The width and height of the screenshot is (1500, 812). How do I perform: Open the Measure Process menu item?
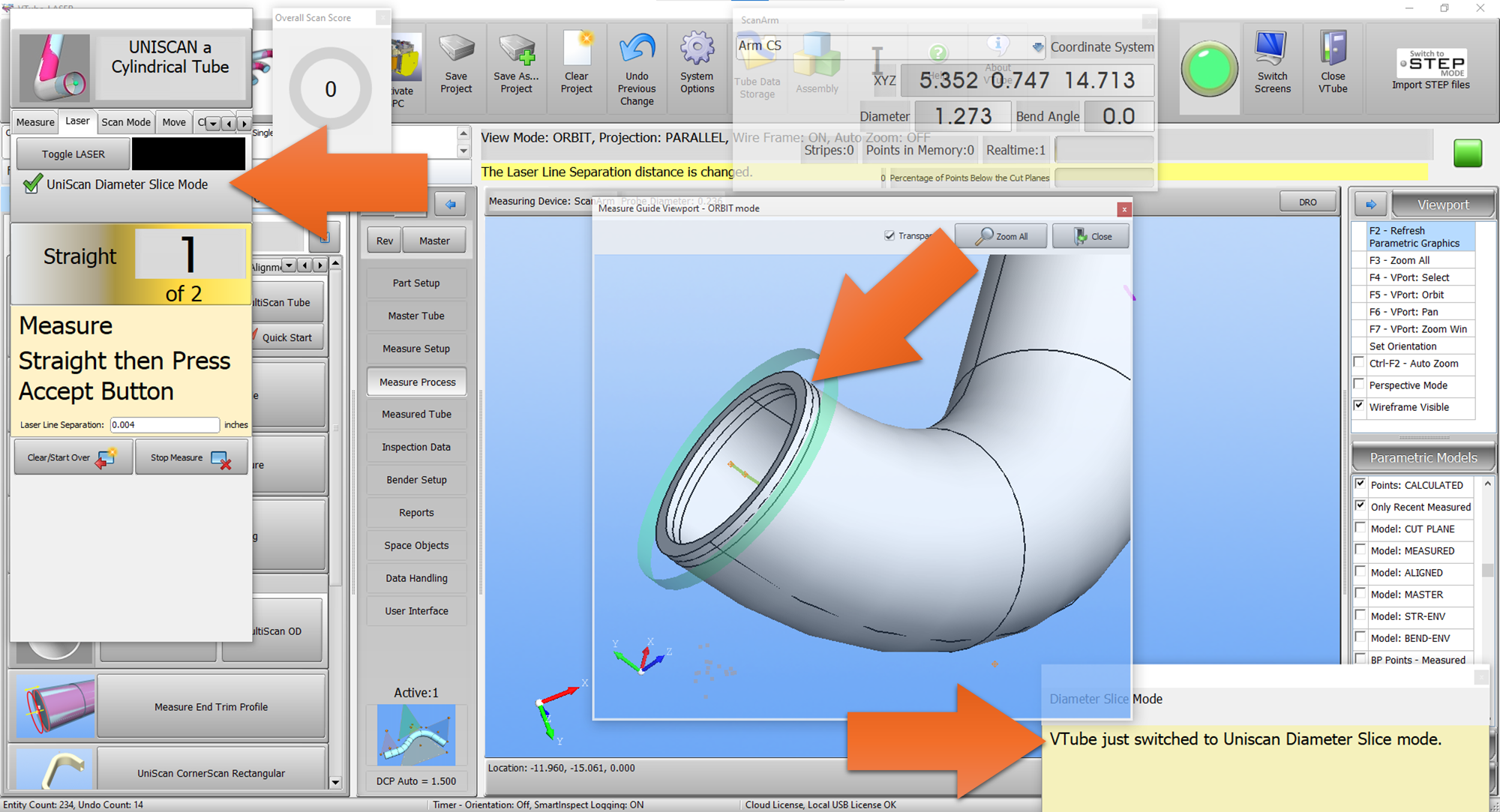tap(417, 382)
